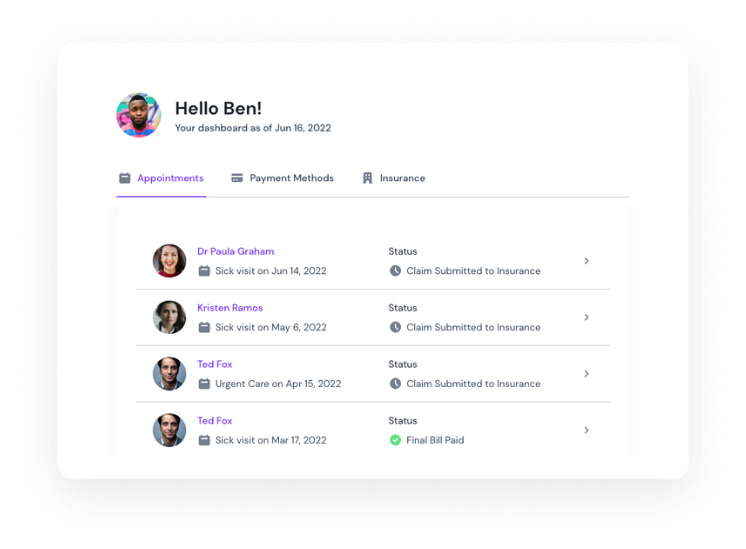Expand Kristen Ramos appointment details chevron
746x549 pixels.
pos(587,317)
